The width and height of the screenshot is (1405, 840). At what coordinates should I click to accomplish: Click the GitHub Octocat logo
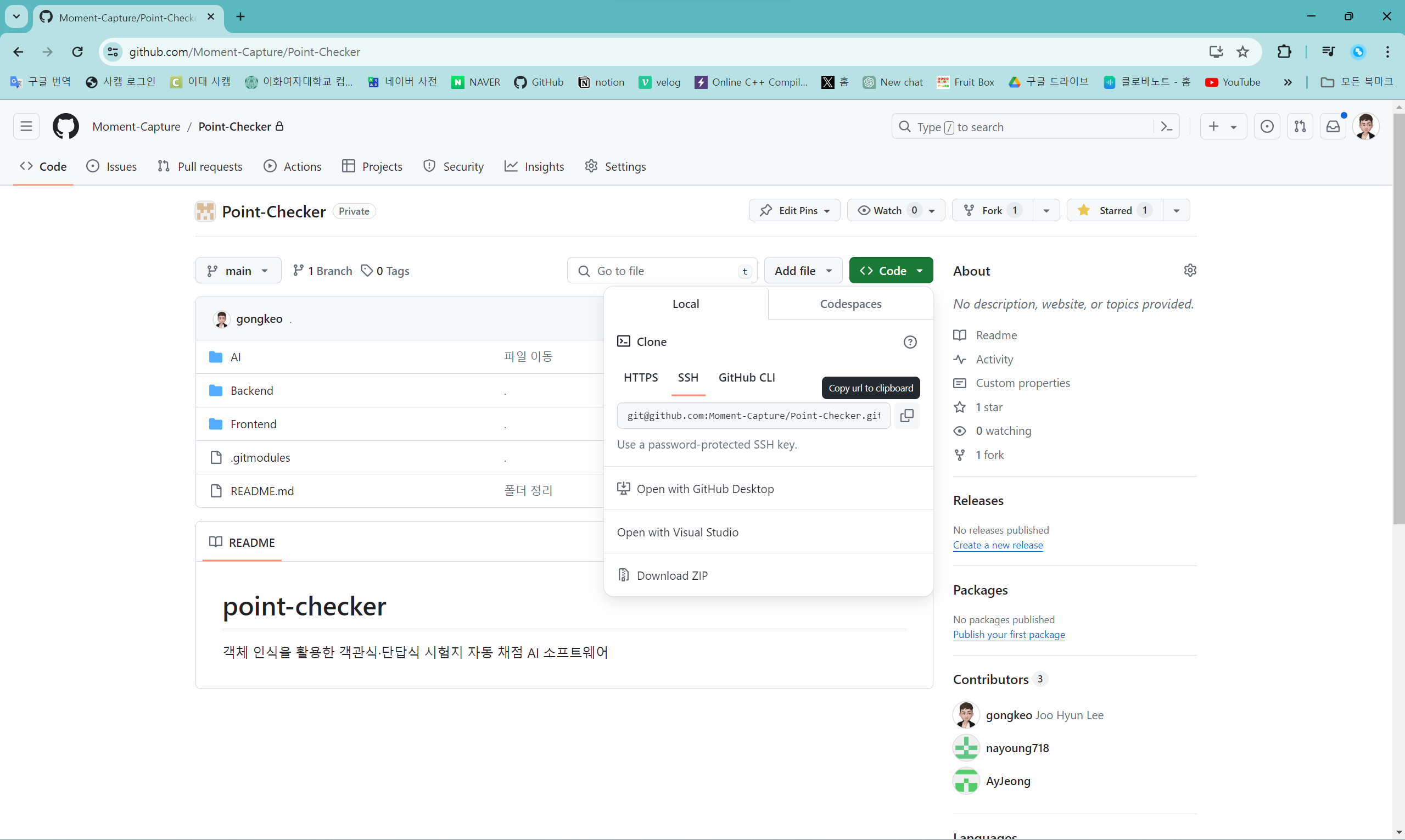pos(66,126)
